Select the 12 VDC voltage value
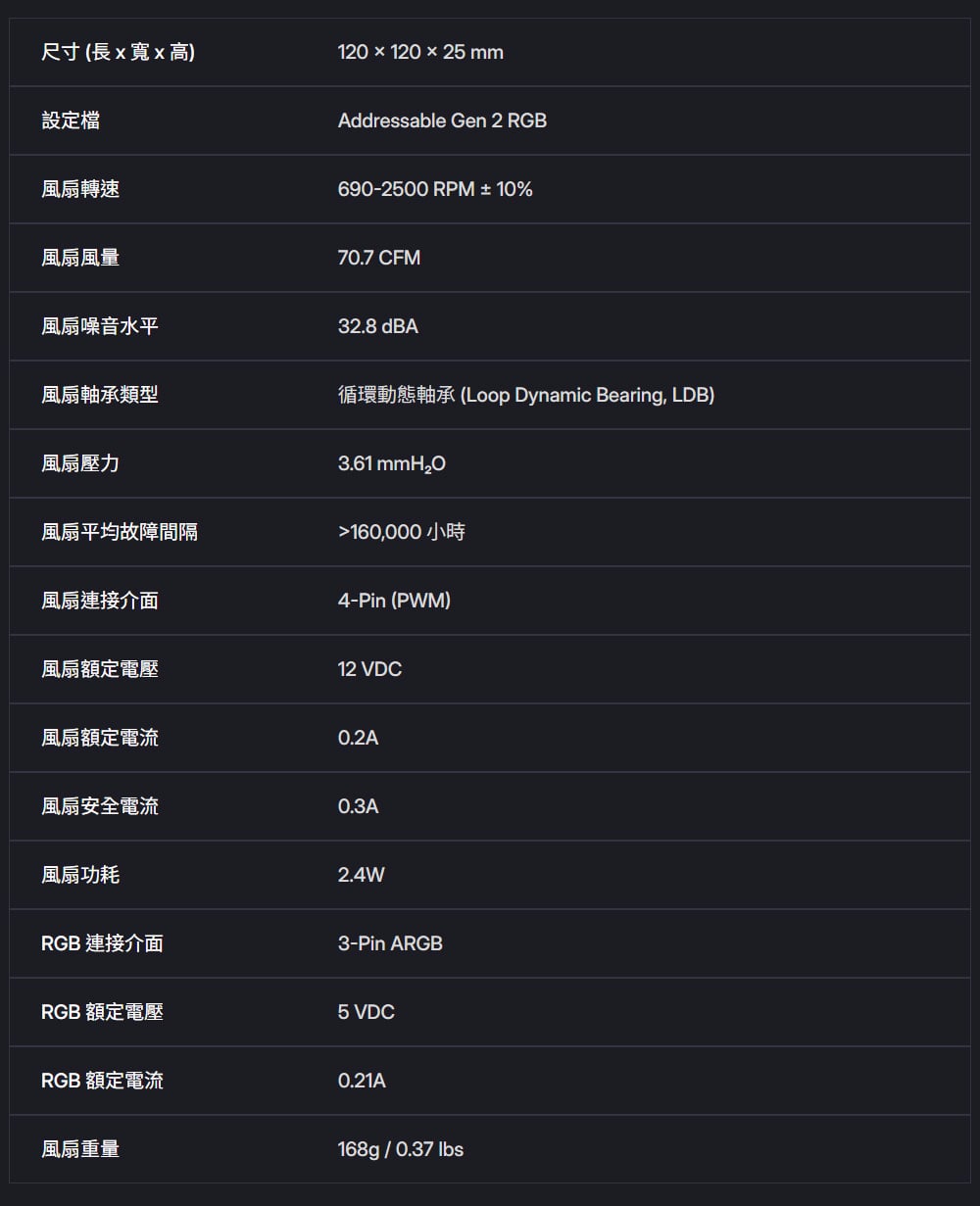980x1206 pixels. [369, 669]
